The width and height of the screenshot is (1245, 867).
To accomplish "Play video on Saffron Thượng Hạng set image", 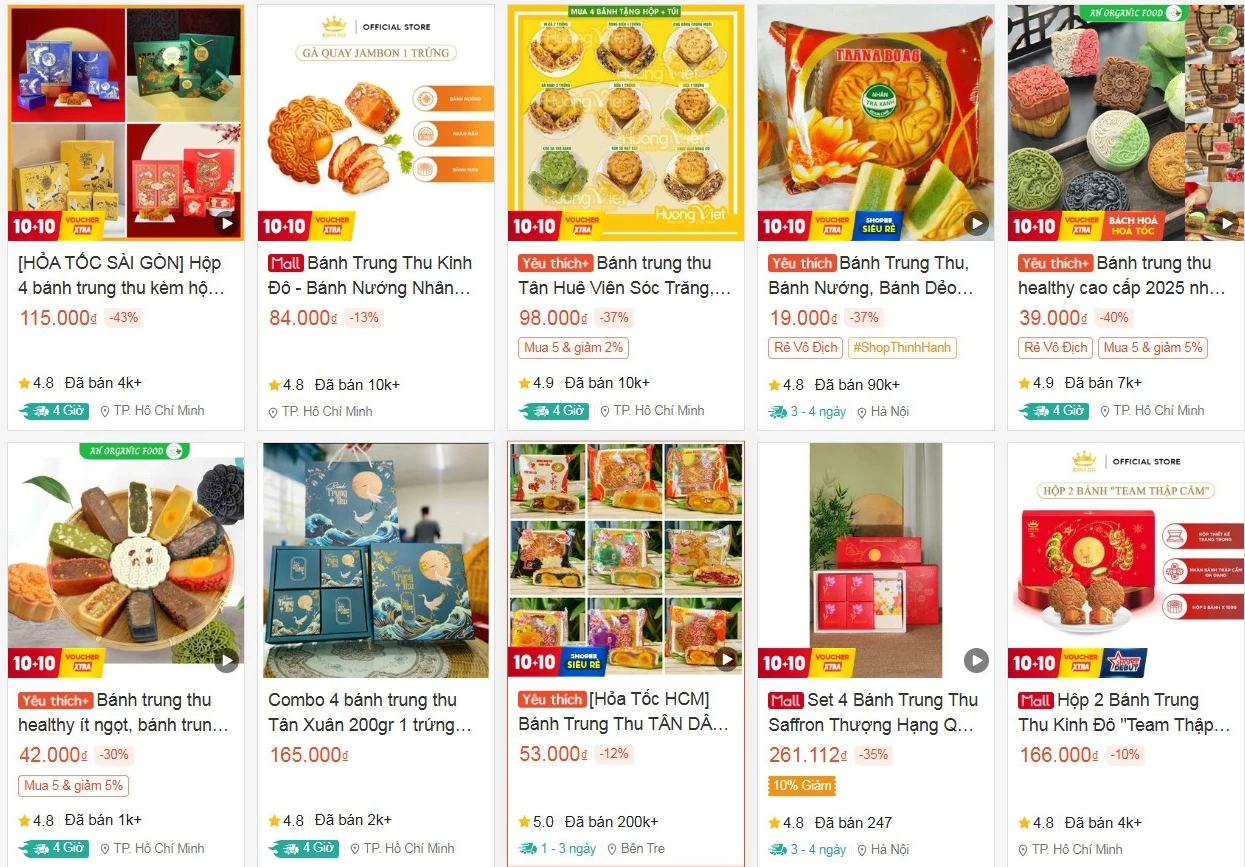I will [x=976, y=660].
